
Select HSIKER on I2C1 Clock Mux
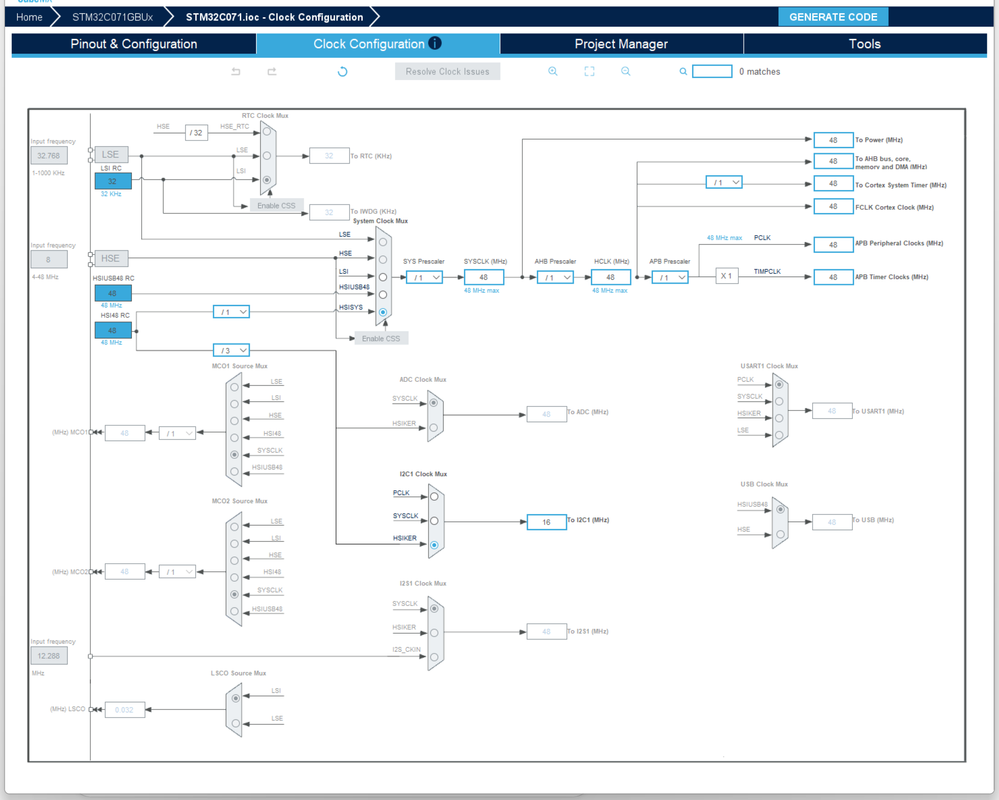pos(434,545)
